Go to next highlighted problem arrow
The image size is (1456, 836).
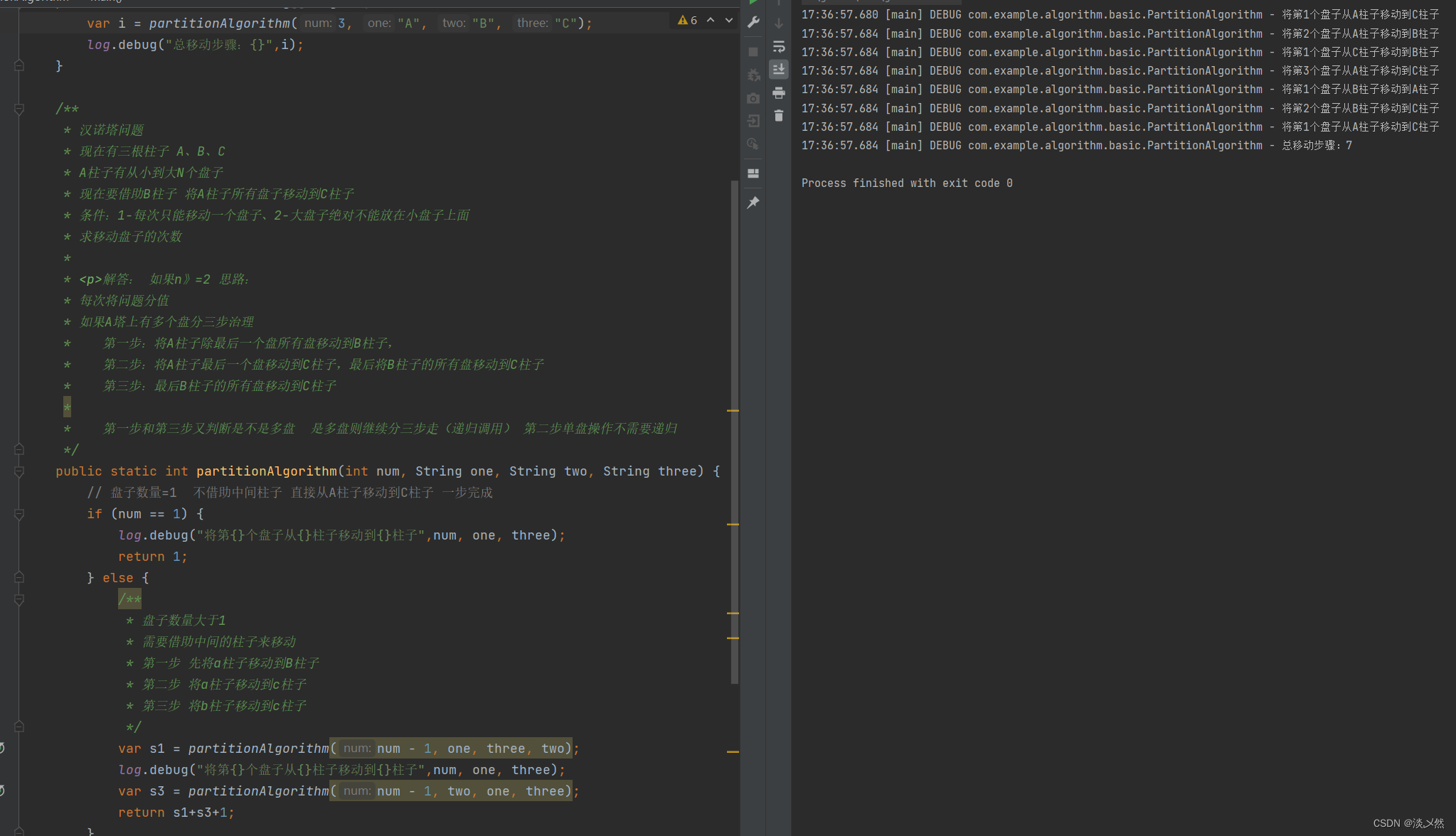tap(729, 21)
